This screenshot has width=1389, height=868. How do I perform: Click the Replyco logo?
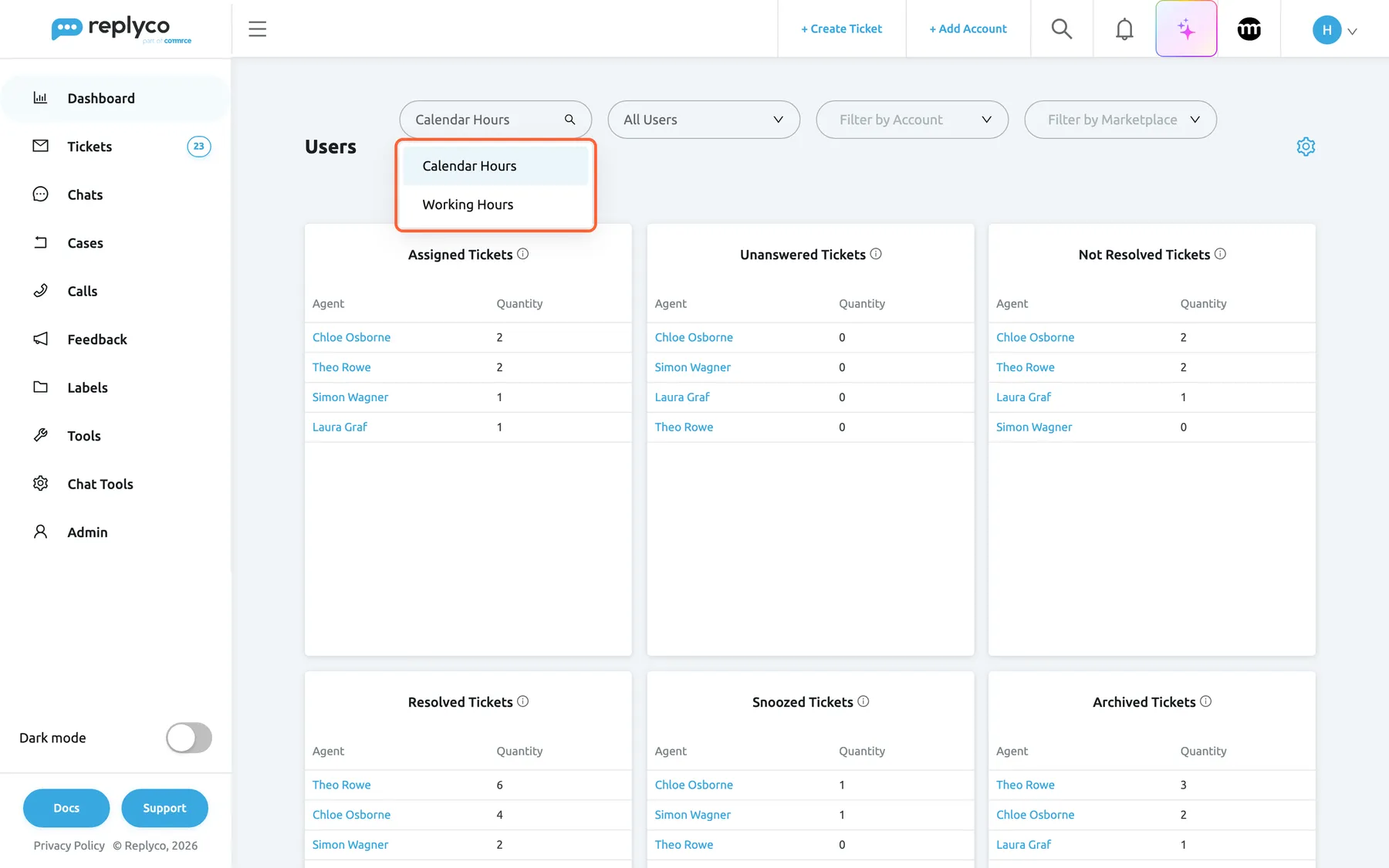(x=121, y=29)
